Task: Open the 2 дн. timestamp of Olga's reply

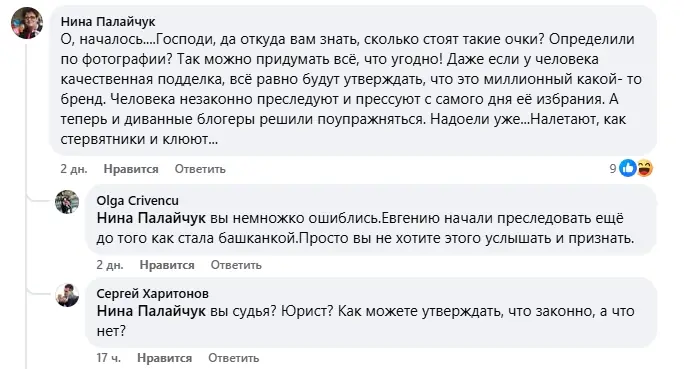Action: (x=110, y=265)
